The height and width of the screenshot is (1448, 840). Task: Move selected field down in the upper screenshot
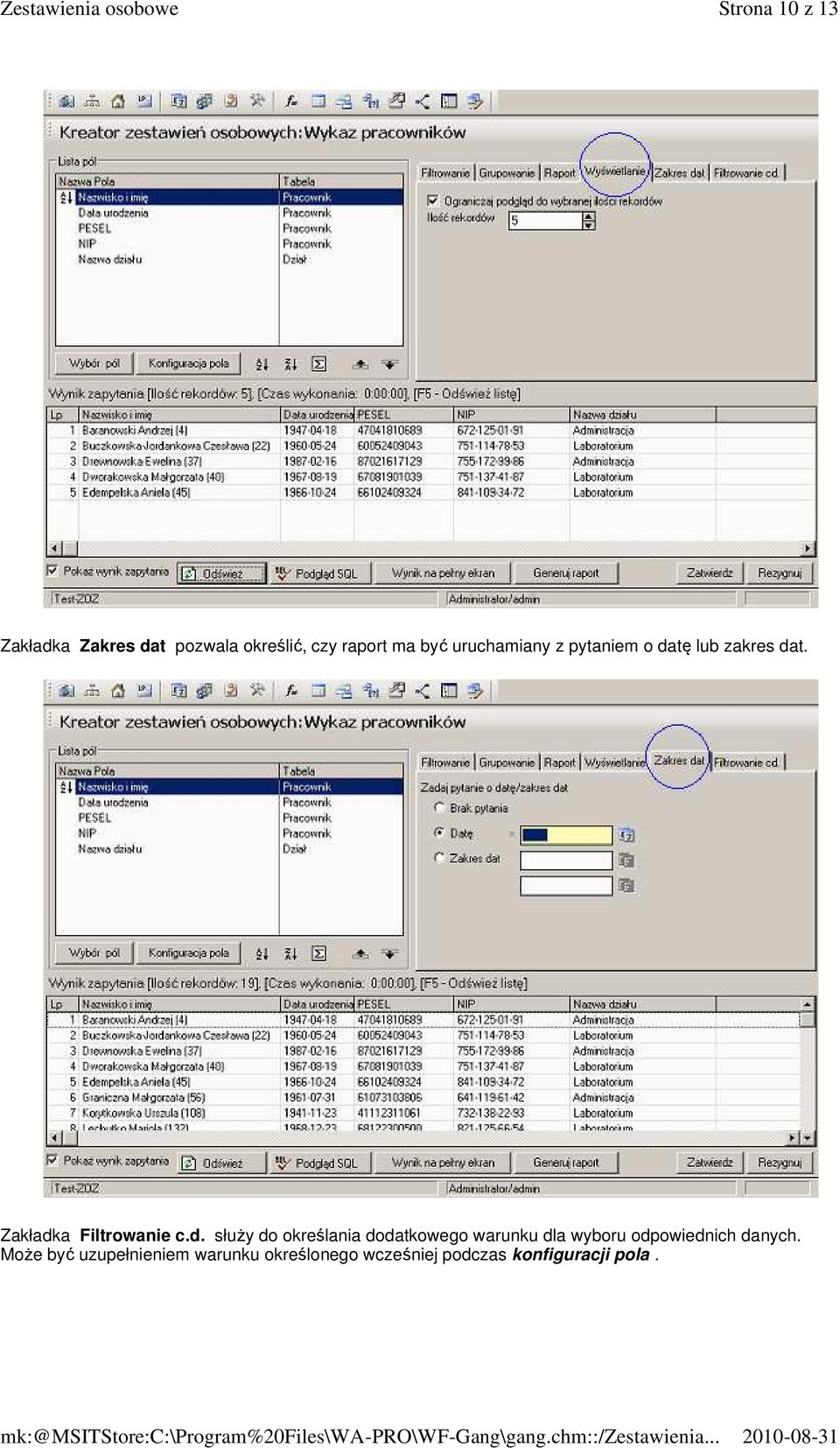click(389, 364)
